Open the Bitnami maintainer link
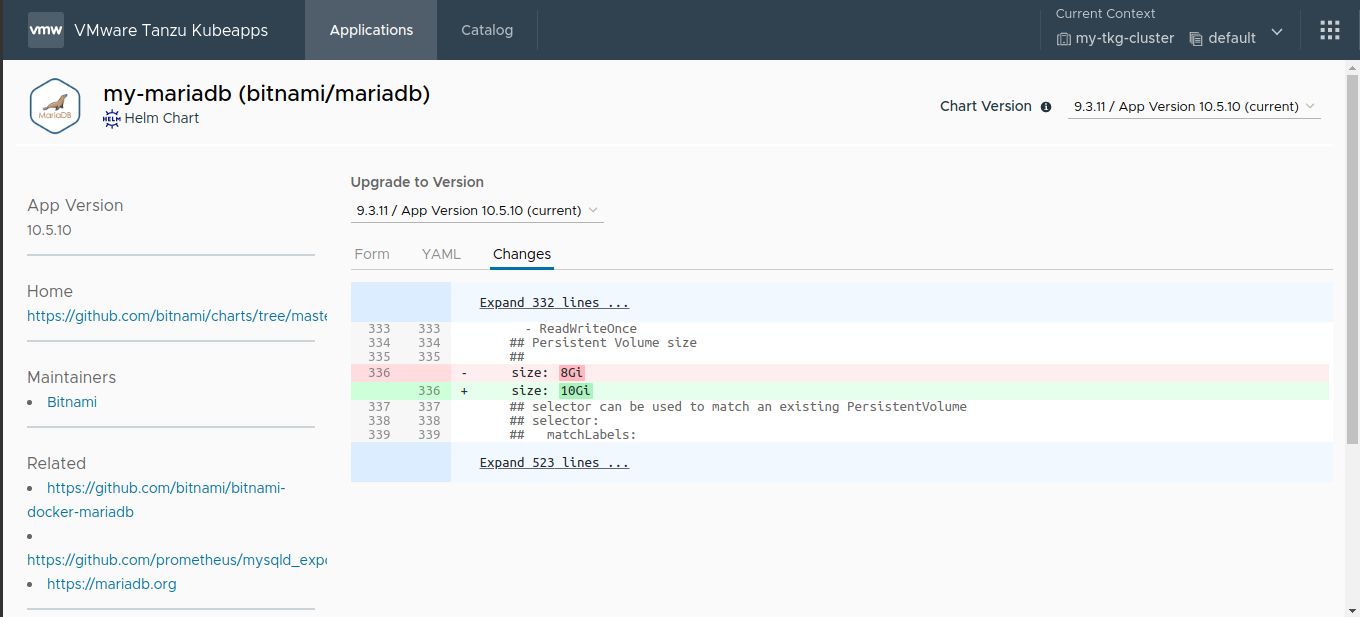1360x617 pixels. coord(71,401)
